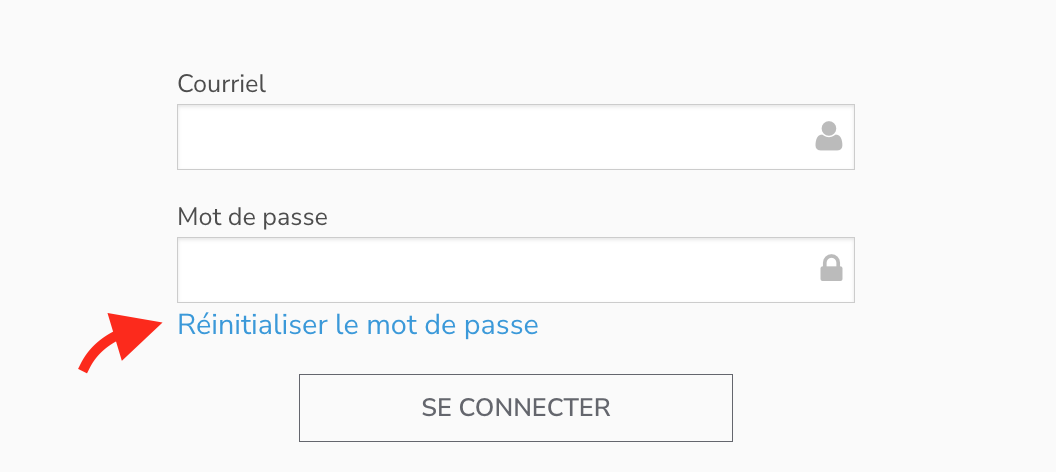
Task: Select the person icon beside the email box
Action: (829, 136)
